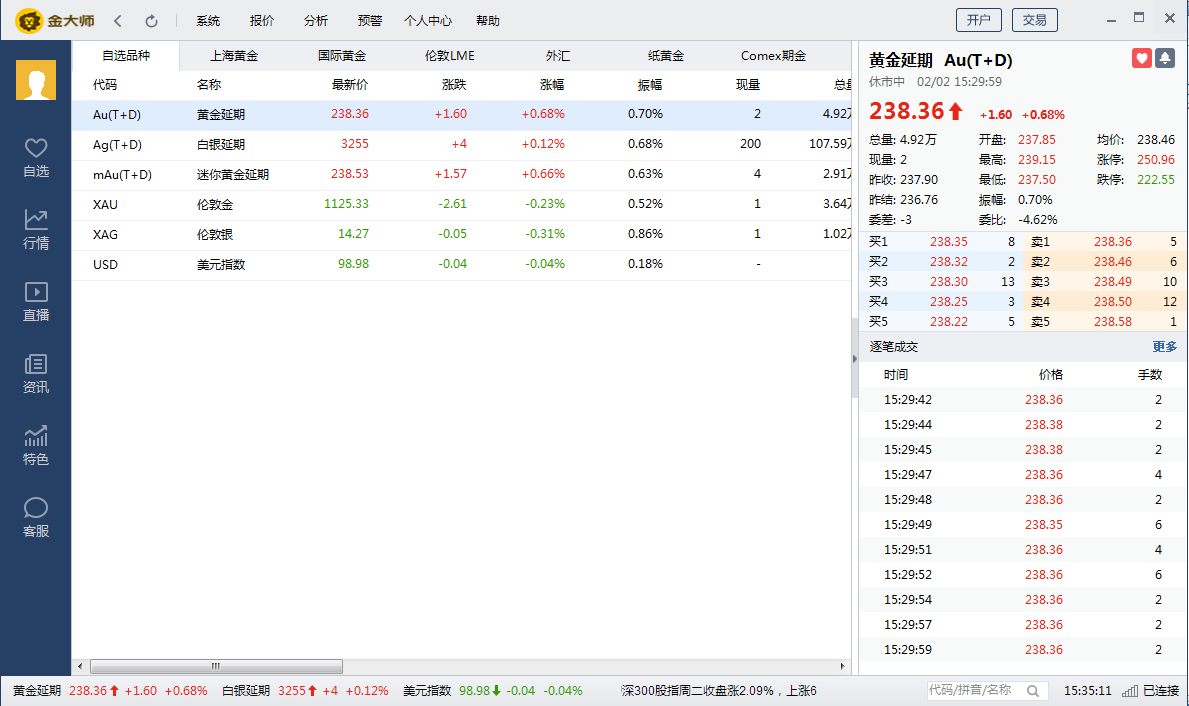Sort by the 涨幅 column header
1189x706 pixels.
tap(552, 85)
